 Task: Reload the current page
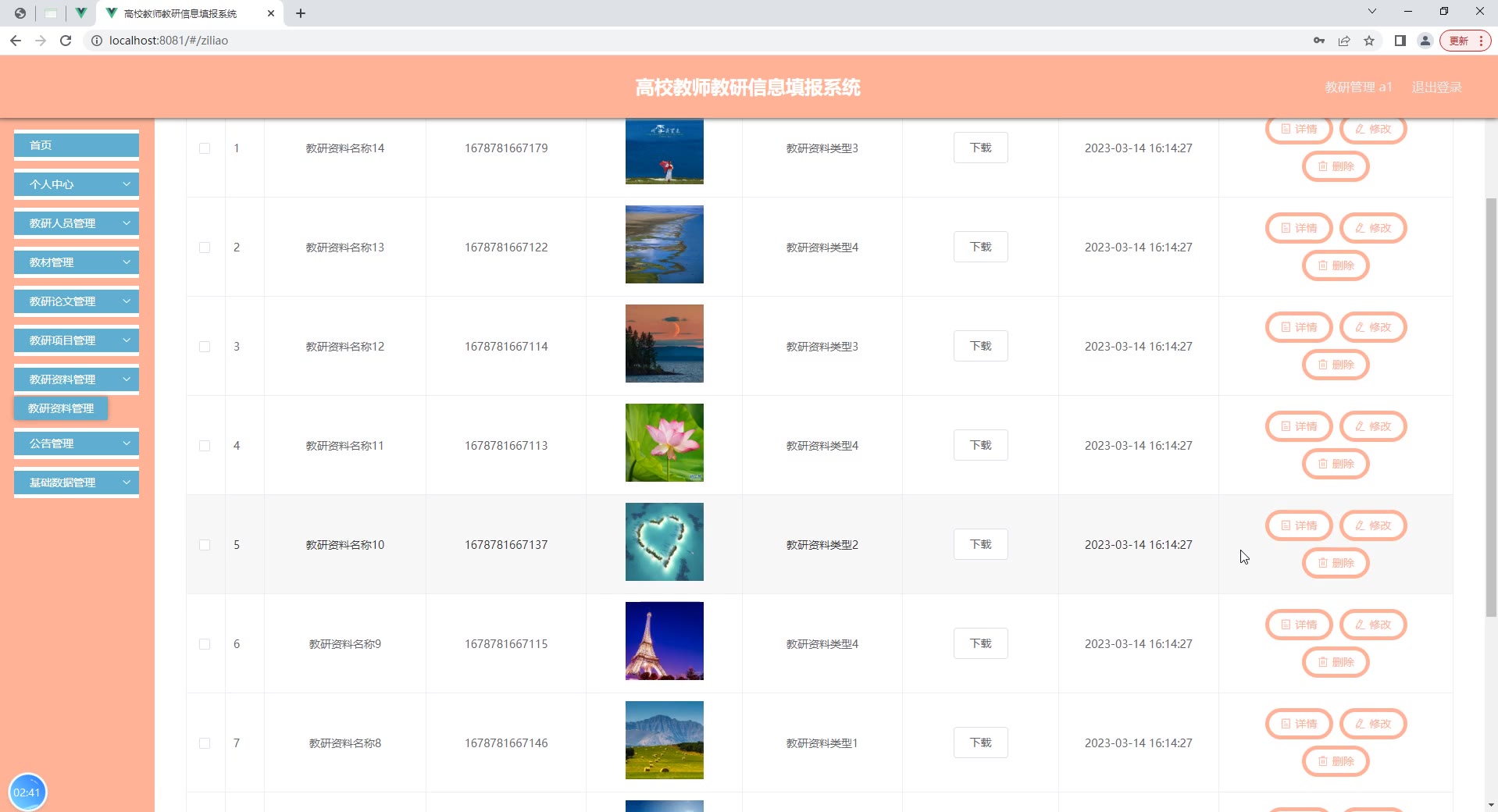[66, 41]
